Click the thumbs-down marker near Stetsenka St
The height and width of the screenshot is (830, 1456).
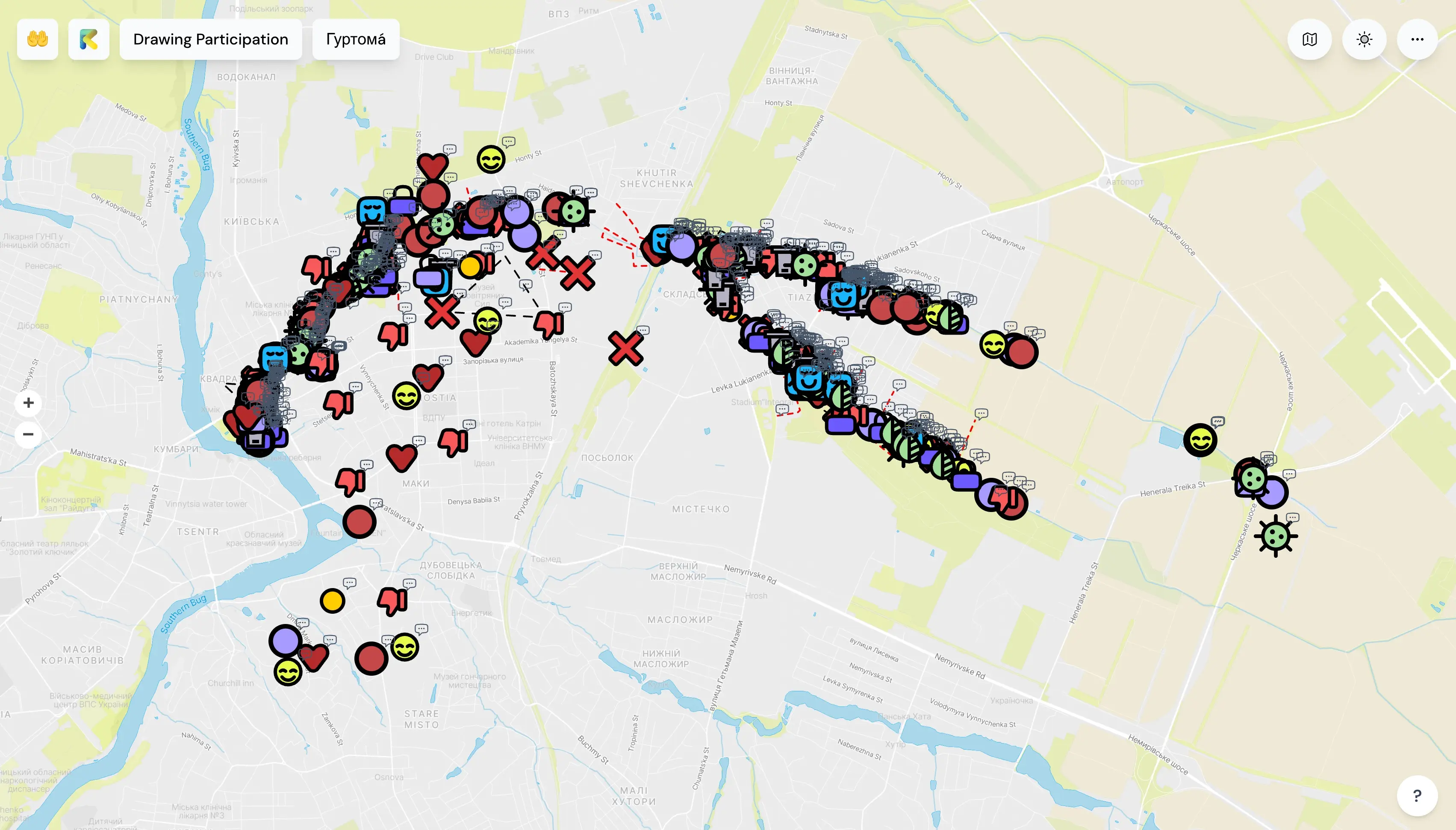339,403
